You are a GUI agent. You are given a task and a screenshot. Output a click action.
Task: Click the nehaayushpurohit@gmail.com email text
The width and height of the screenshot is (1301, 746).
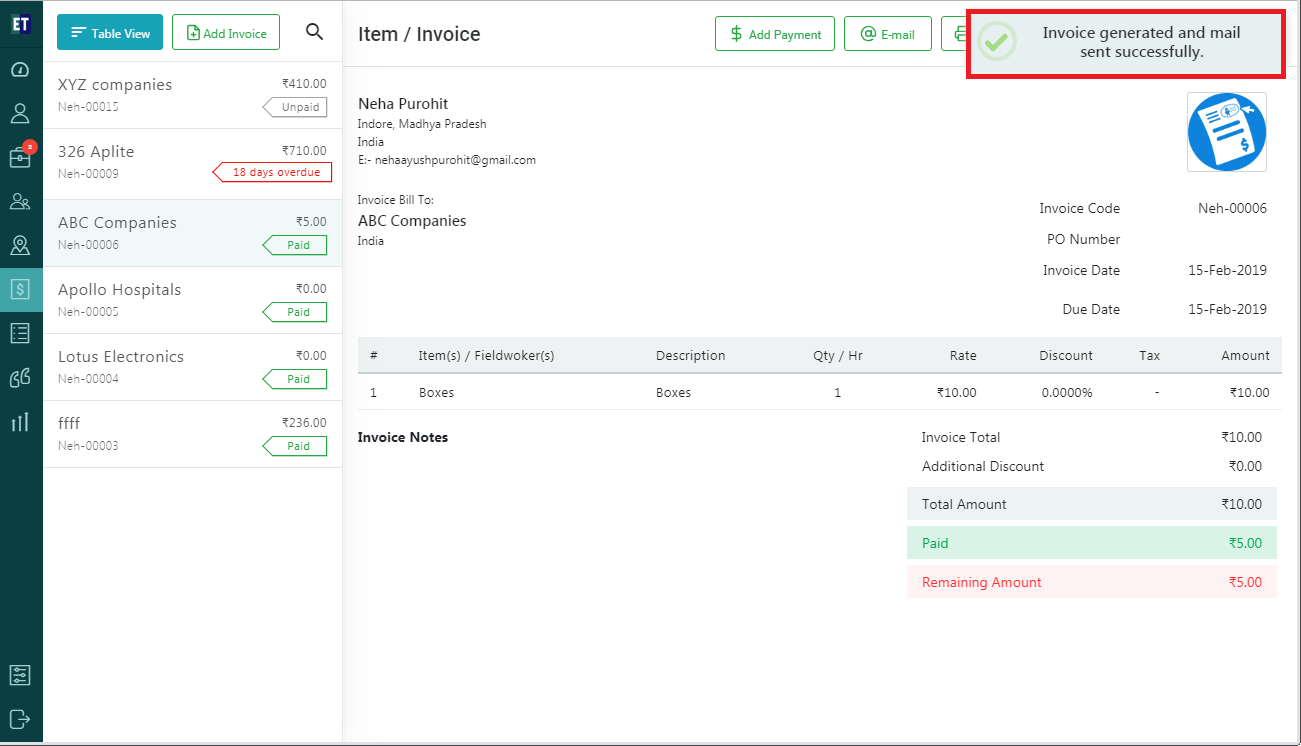[x=455, y=160]
